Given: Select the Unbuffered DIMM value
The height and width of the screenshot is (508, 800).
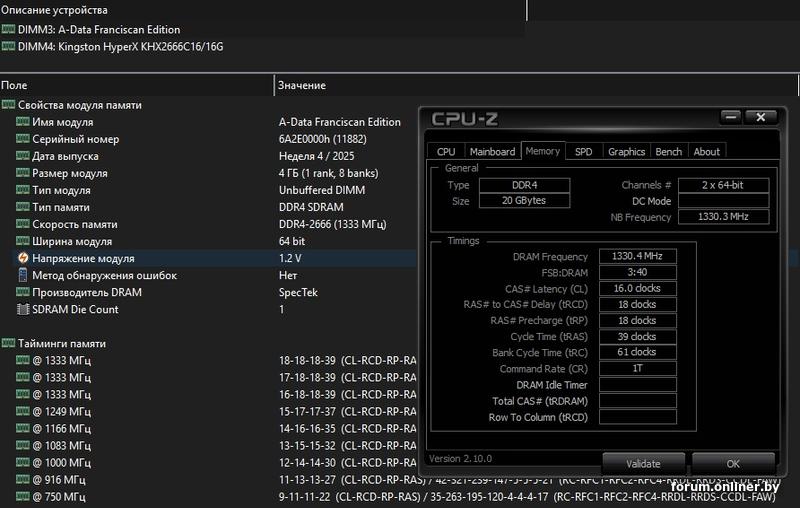Looking at the screenshot, I should point(322,190).
